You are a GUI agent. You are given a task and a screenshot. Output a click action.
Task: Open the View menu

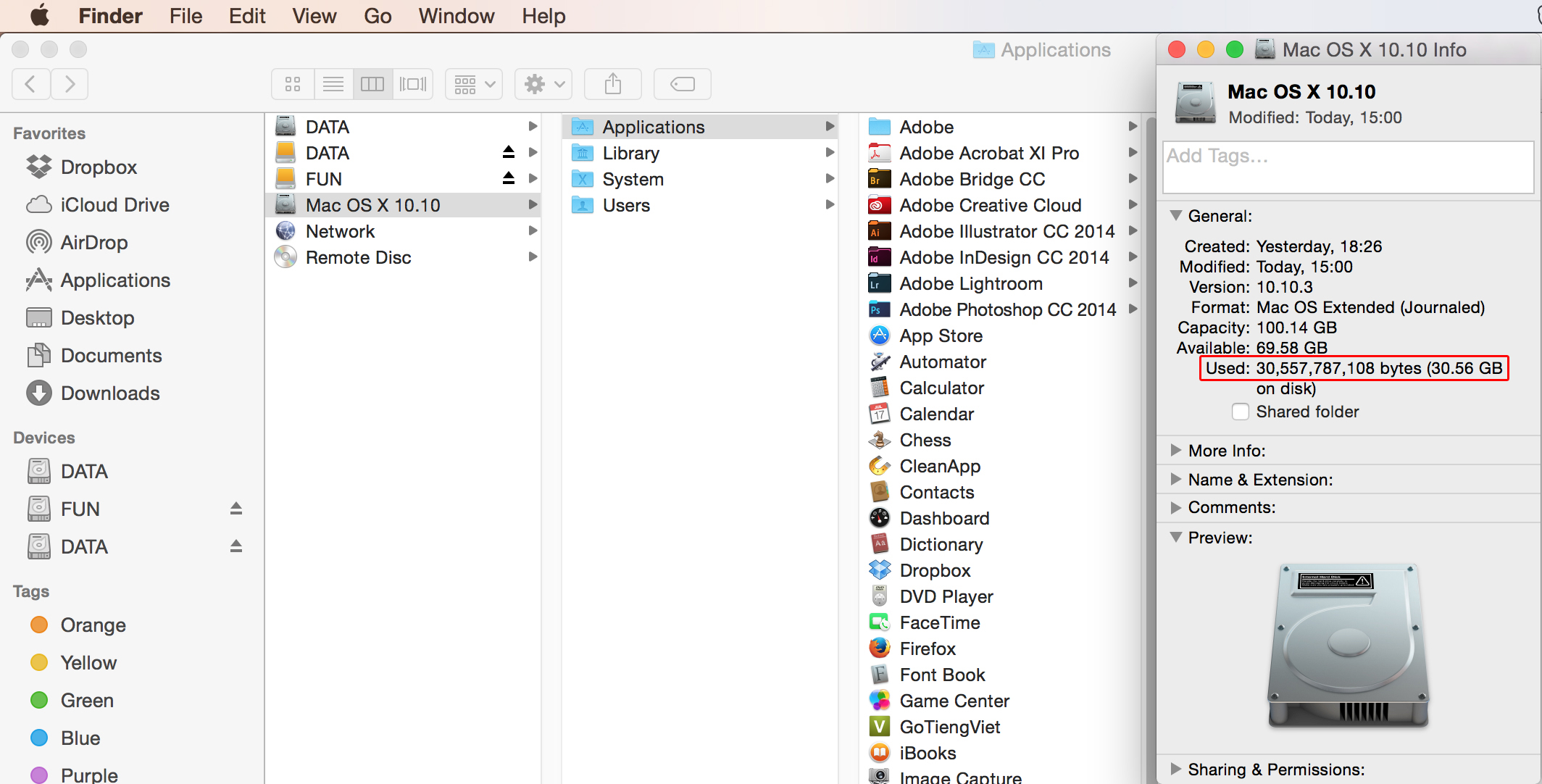pyautogui.click(x=314, y=16)
